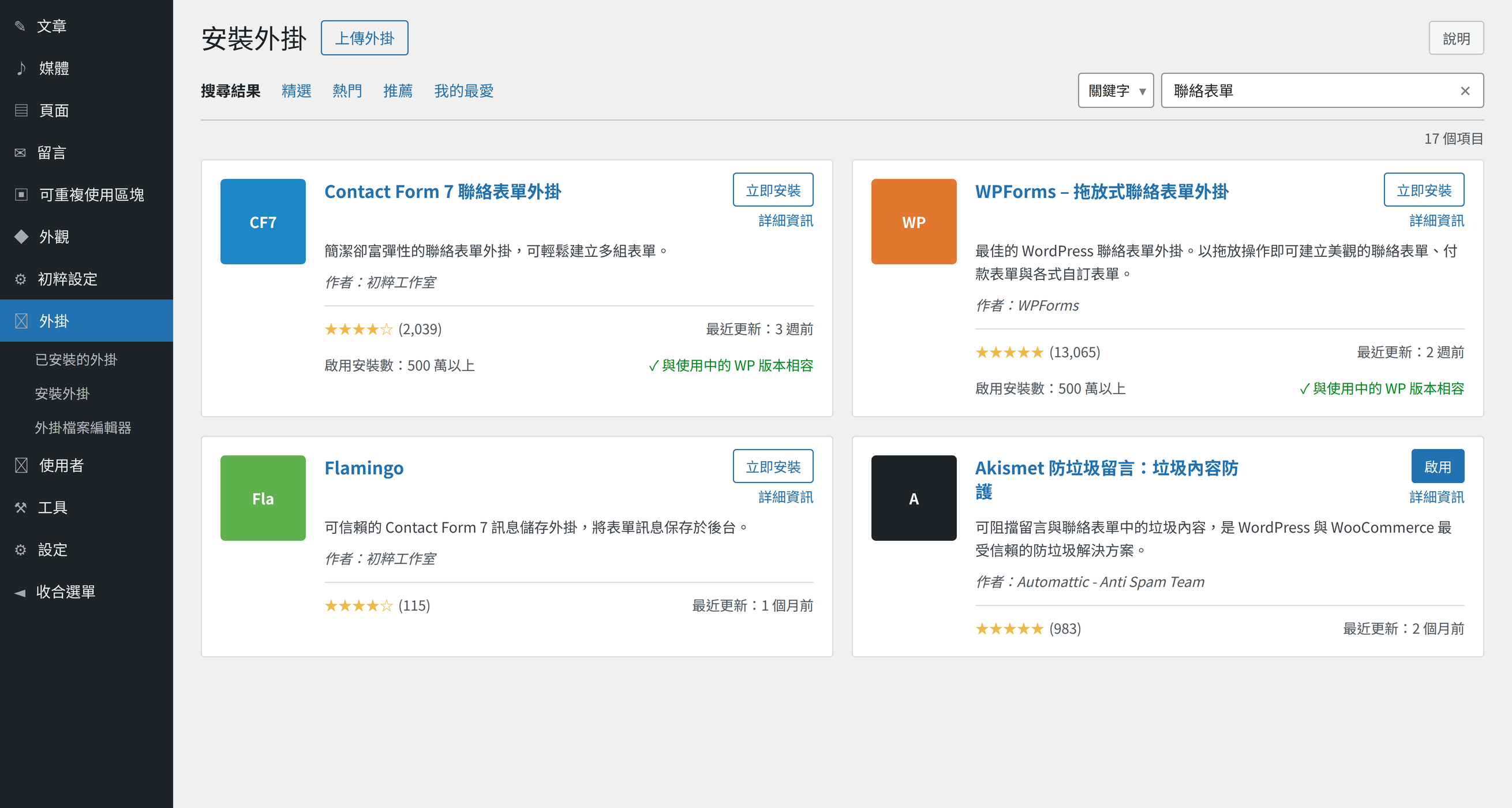Click the tools icon beside 工具
Image resolution: width=1512 pixels, height=808 pixels.
click(x=21, y=507)
